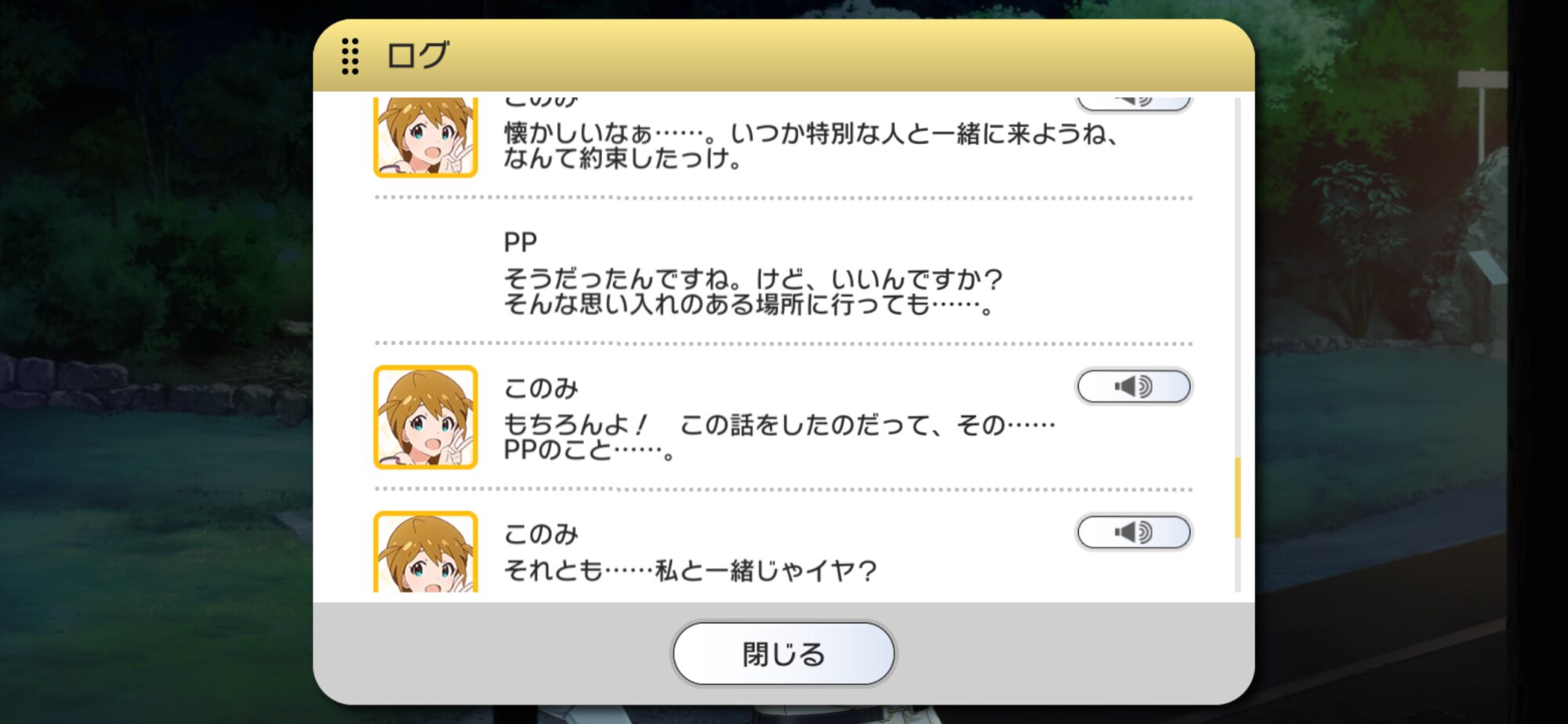Play voice for それとも……私と一緒じゃイヤ？ line
The width and height of the screenshot is (1568, 724).
coord(1134,533)
